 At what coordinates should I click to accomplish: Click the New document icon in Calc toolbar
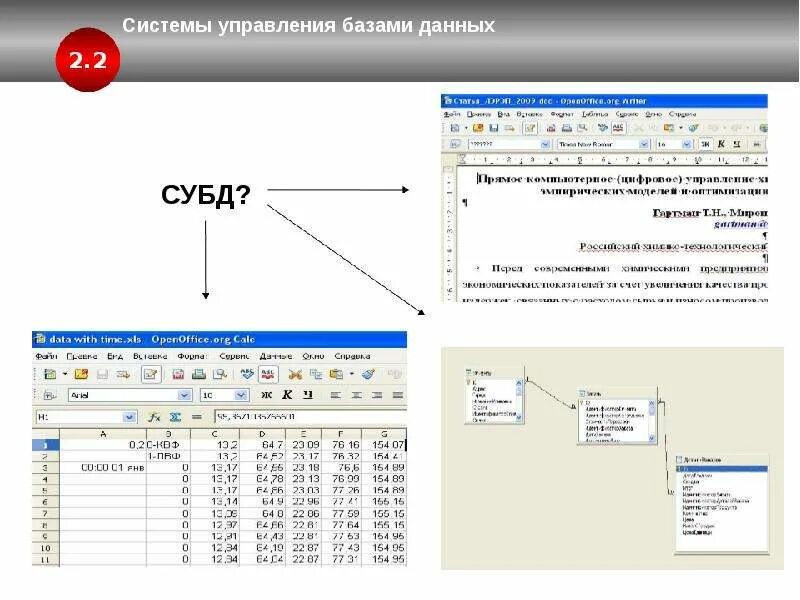[x=50, y=374]
